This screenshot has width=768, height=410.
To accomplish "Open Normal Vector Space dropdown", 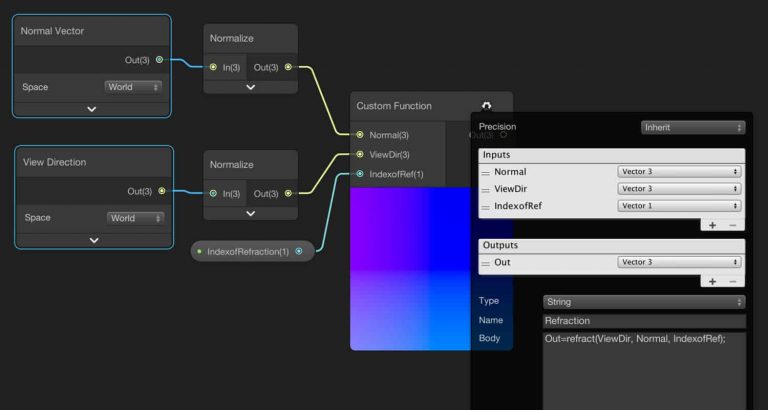I will (x=133, y=87).
